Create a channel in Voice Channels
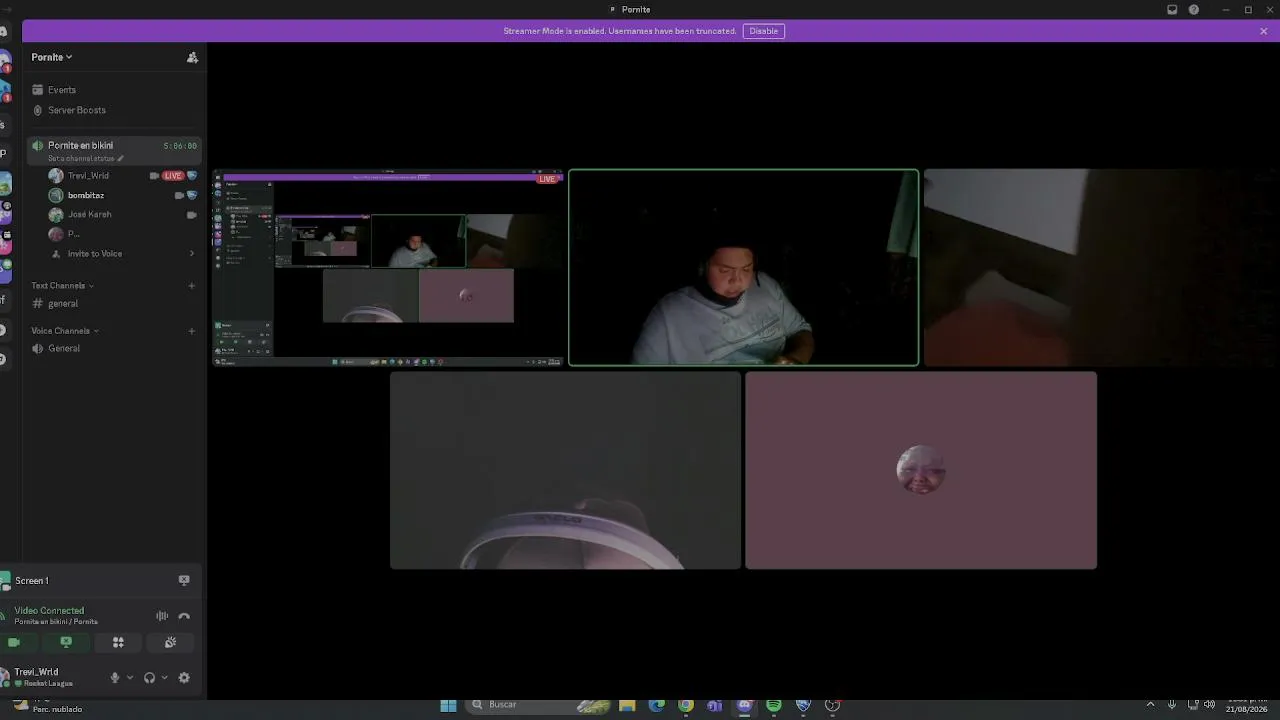This screenshot has width=1280, height=720. click(x=192, y=331)
